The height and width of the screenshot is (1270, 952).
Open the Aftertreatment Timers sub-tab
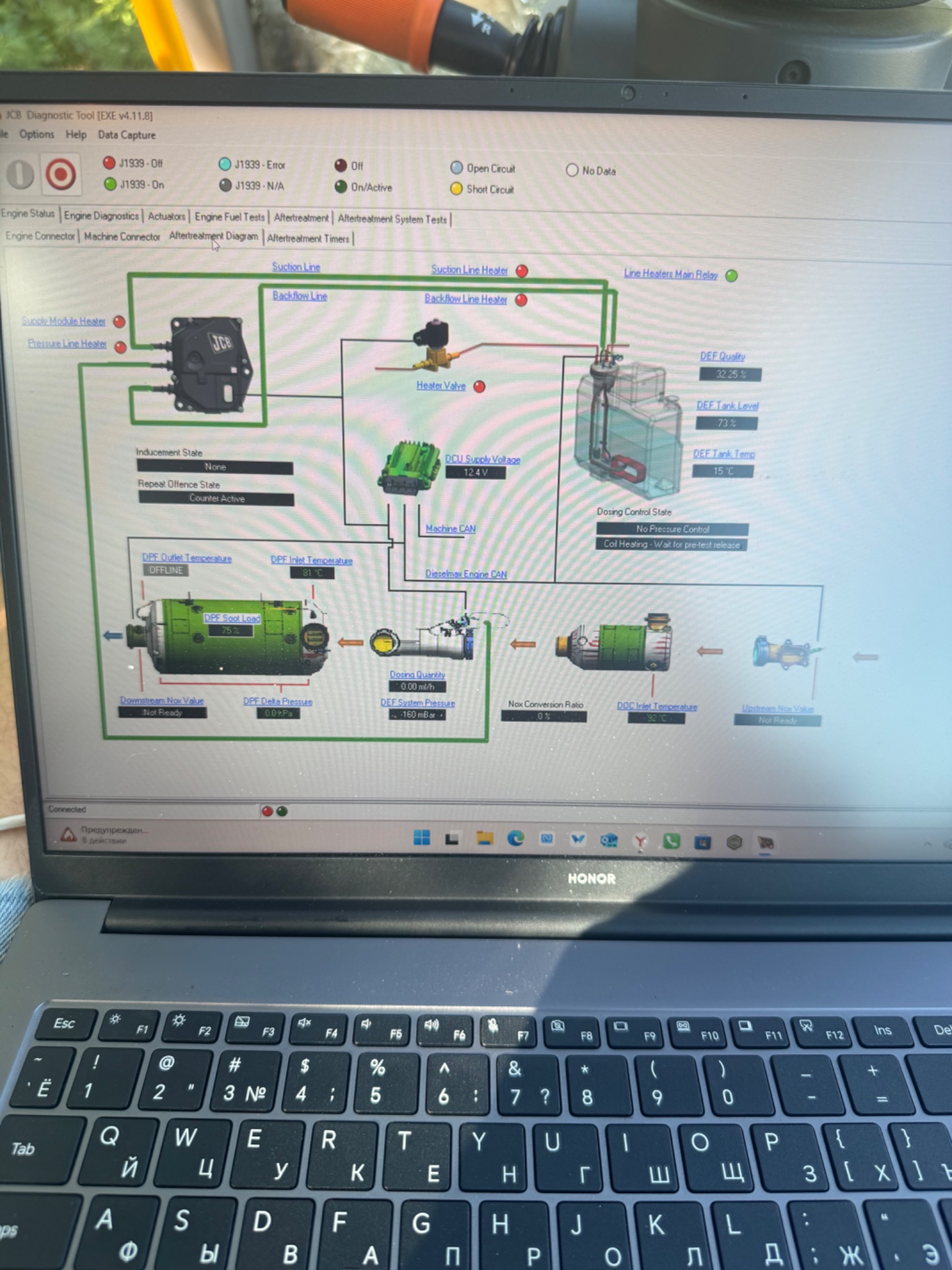pos(308,238)
